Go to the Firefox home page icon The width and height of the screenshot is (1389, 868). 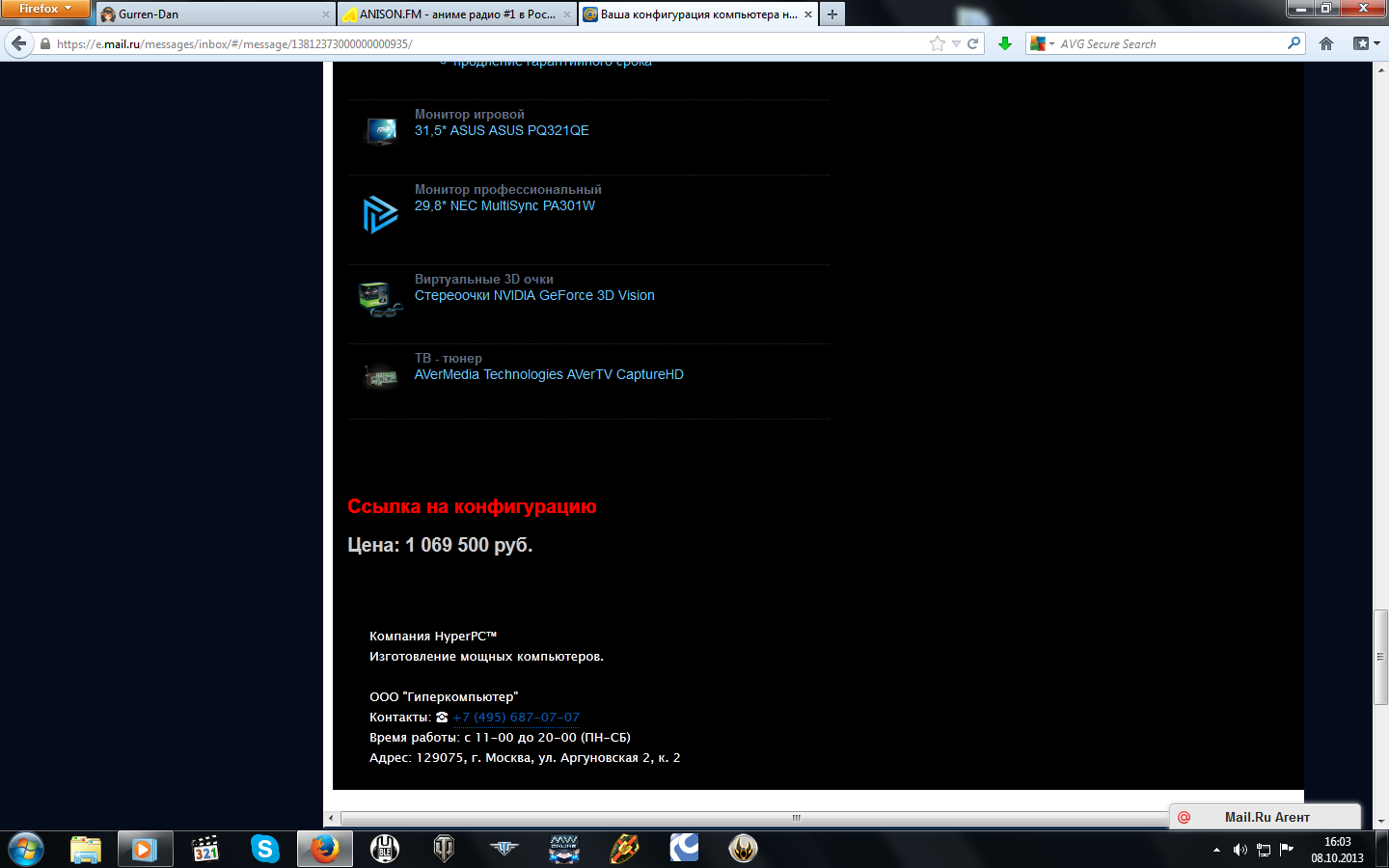[1326, 43]
